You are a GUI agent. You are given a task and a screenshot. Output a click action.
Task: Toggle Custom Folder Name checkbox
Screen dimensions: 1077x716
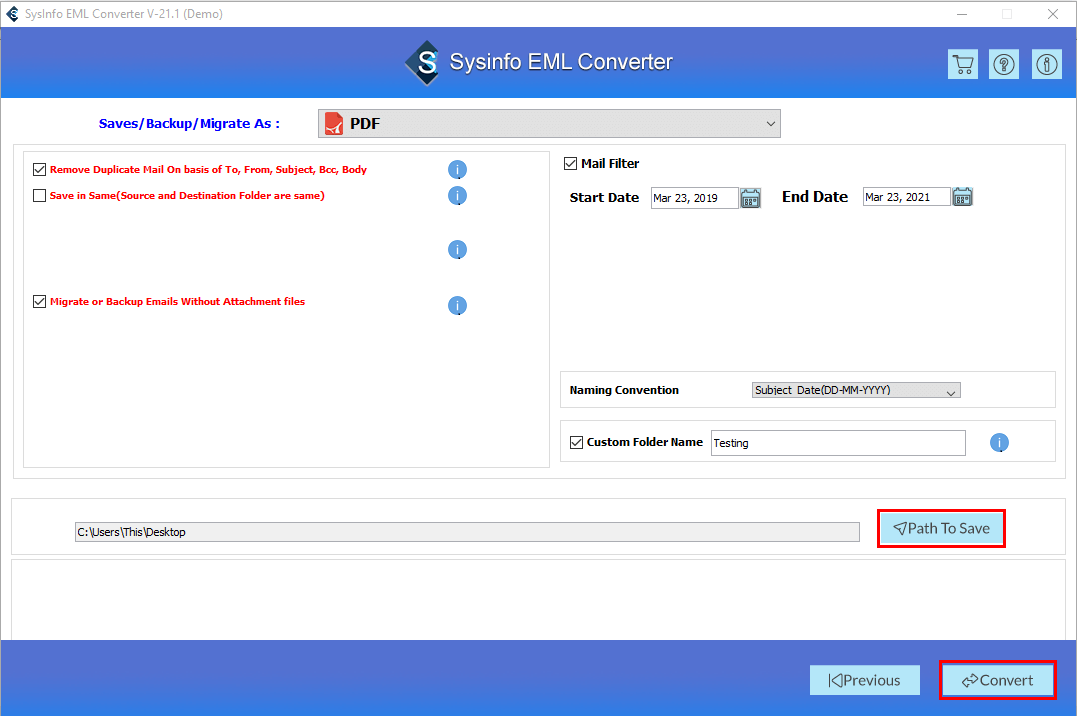[576, 443]
